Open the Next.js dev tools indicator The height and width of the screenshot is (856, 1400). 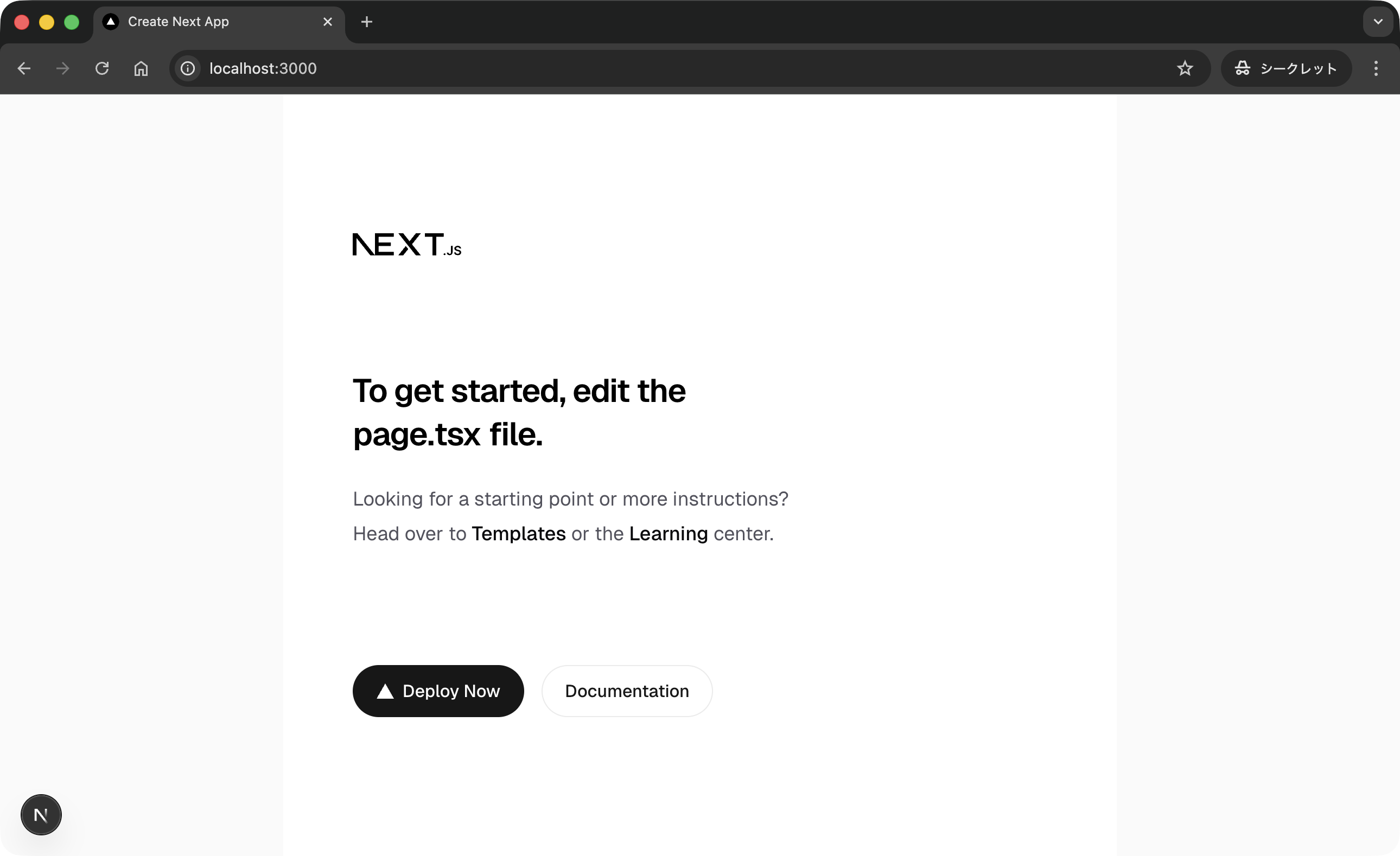(41, 815)
